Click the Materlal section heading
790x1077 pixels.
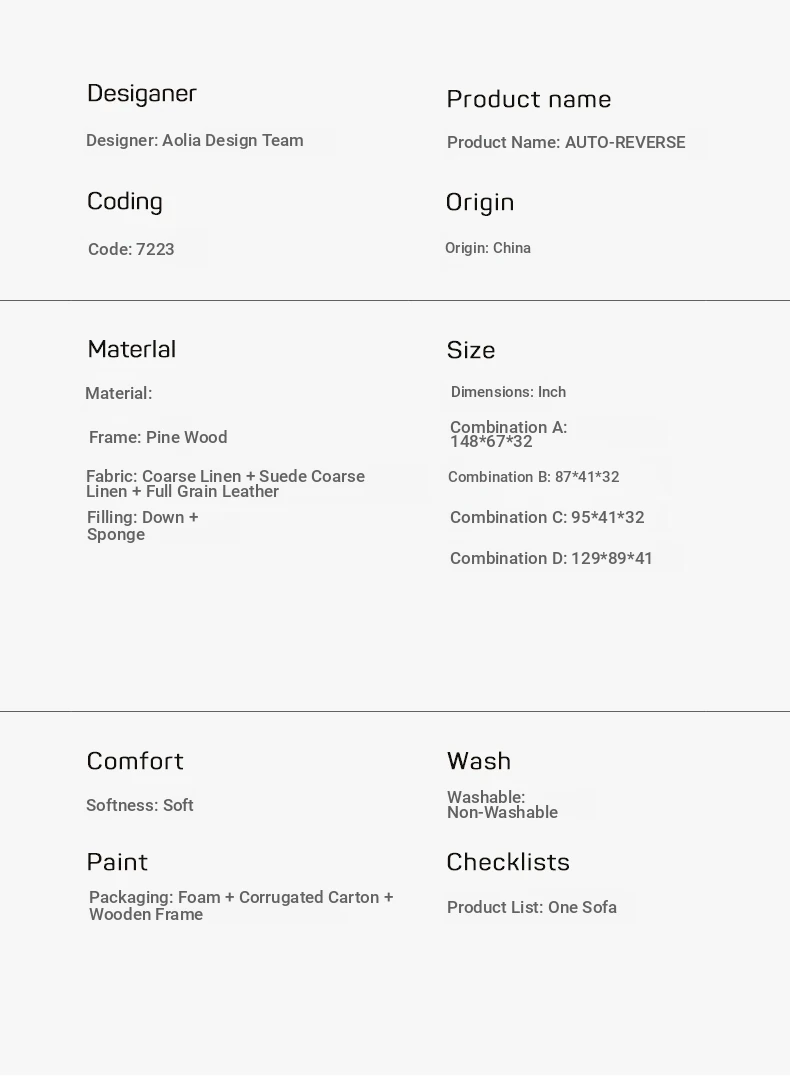point(132,350)
